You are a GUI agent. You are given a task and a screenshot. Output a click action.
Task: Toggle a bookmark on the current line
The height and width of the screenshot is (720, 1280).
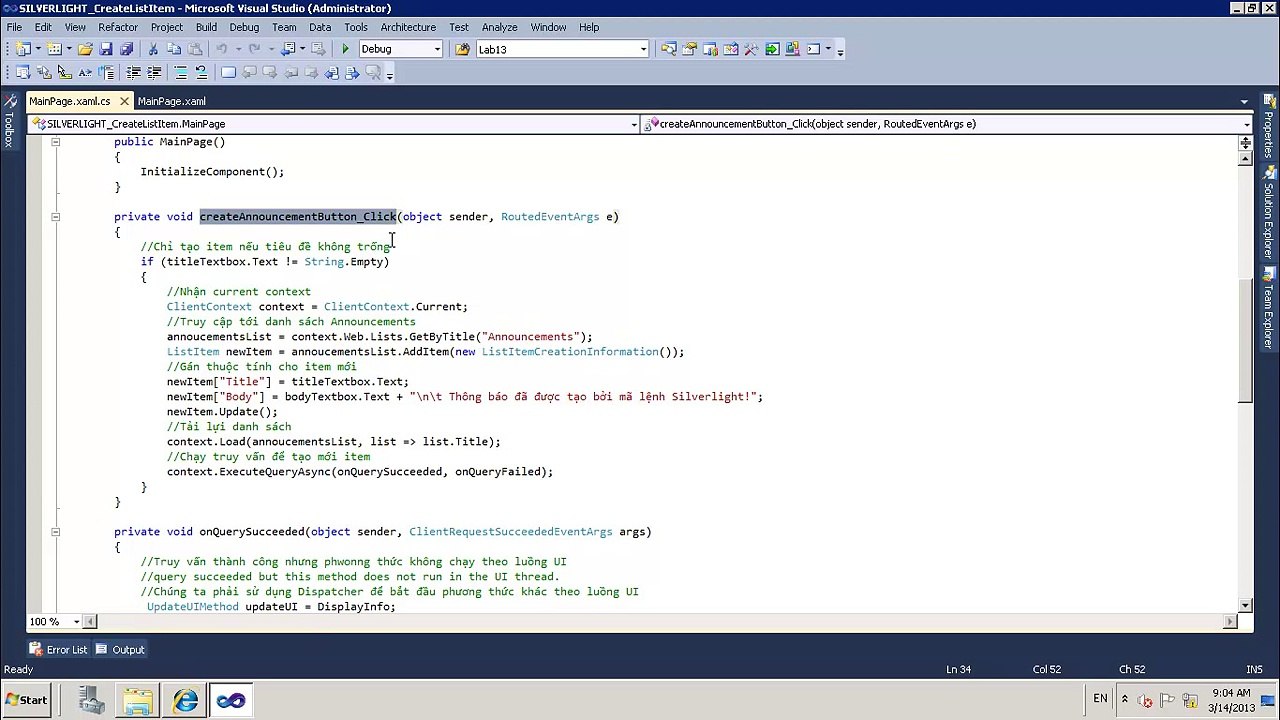[228, 72]
